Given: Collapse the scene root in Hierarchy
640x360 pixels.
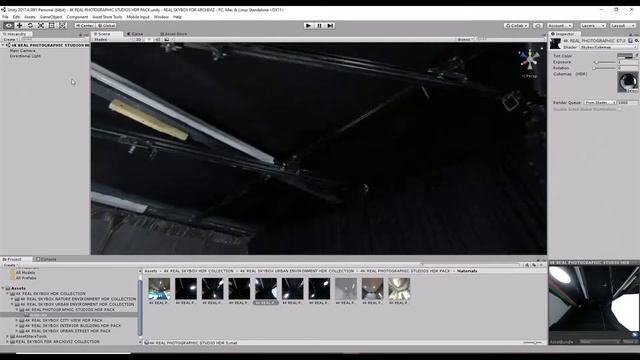Looking at the screenshot, I should (4, 45).
